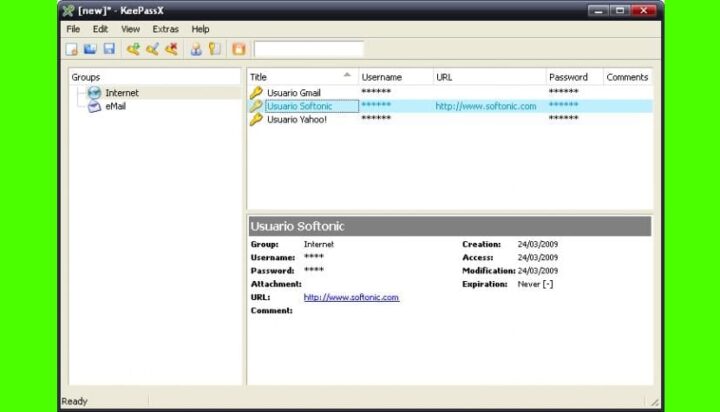The image size is (720, 412).
Task: Open the Extras menu
Action: 165,29
